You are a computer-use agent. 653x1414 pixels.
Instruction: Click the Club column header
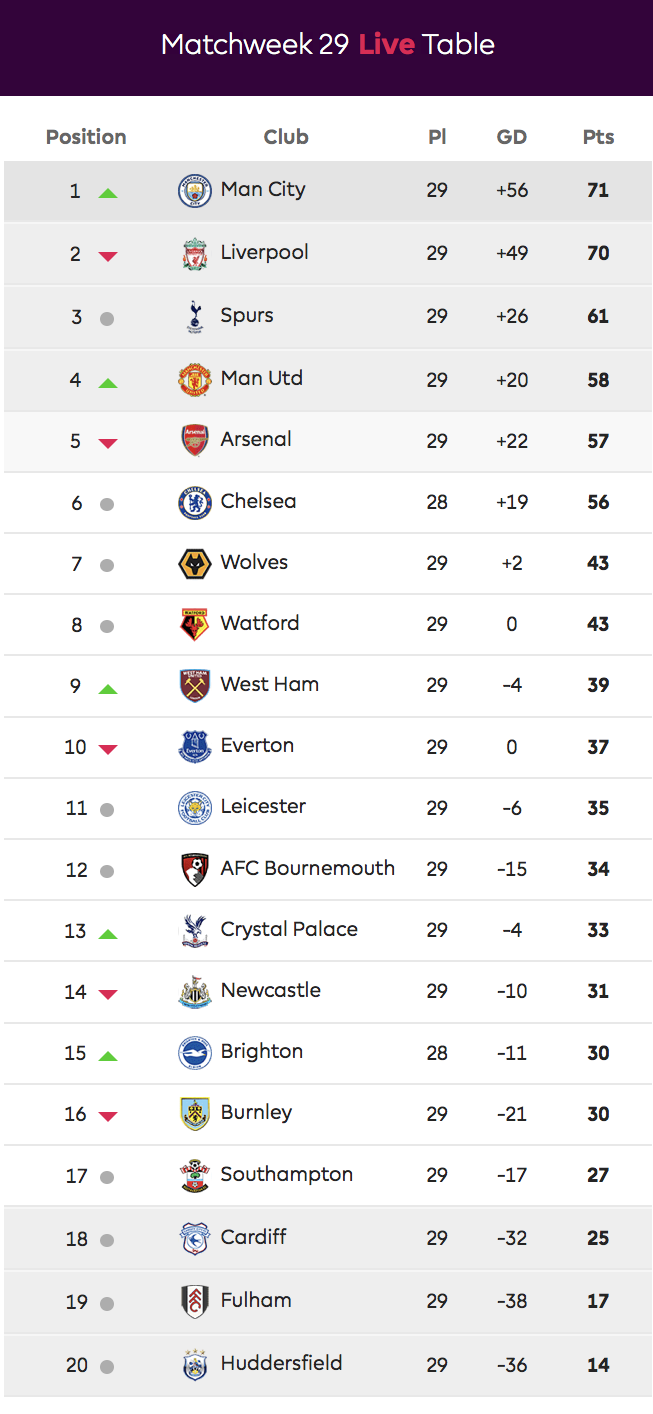tap(286, 137)
